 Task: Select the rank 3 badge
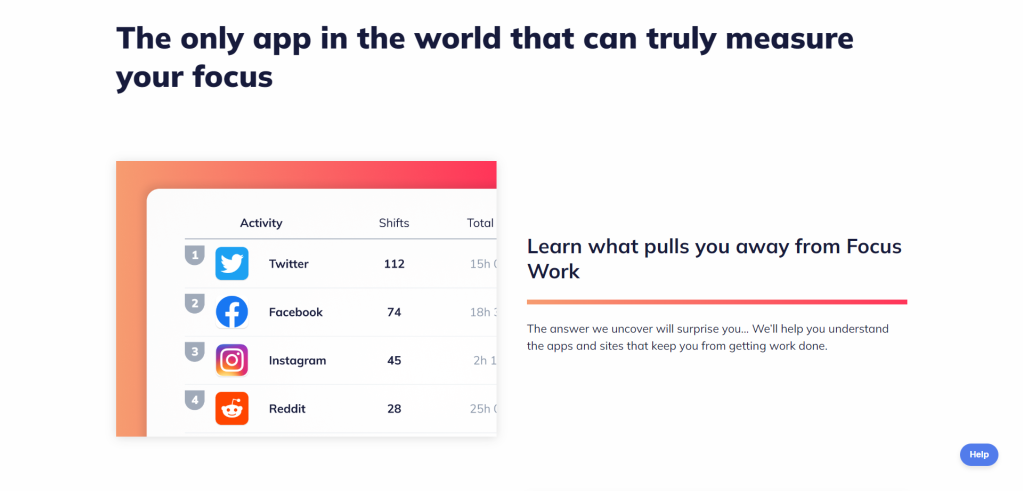(195, 352)
